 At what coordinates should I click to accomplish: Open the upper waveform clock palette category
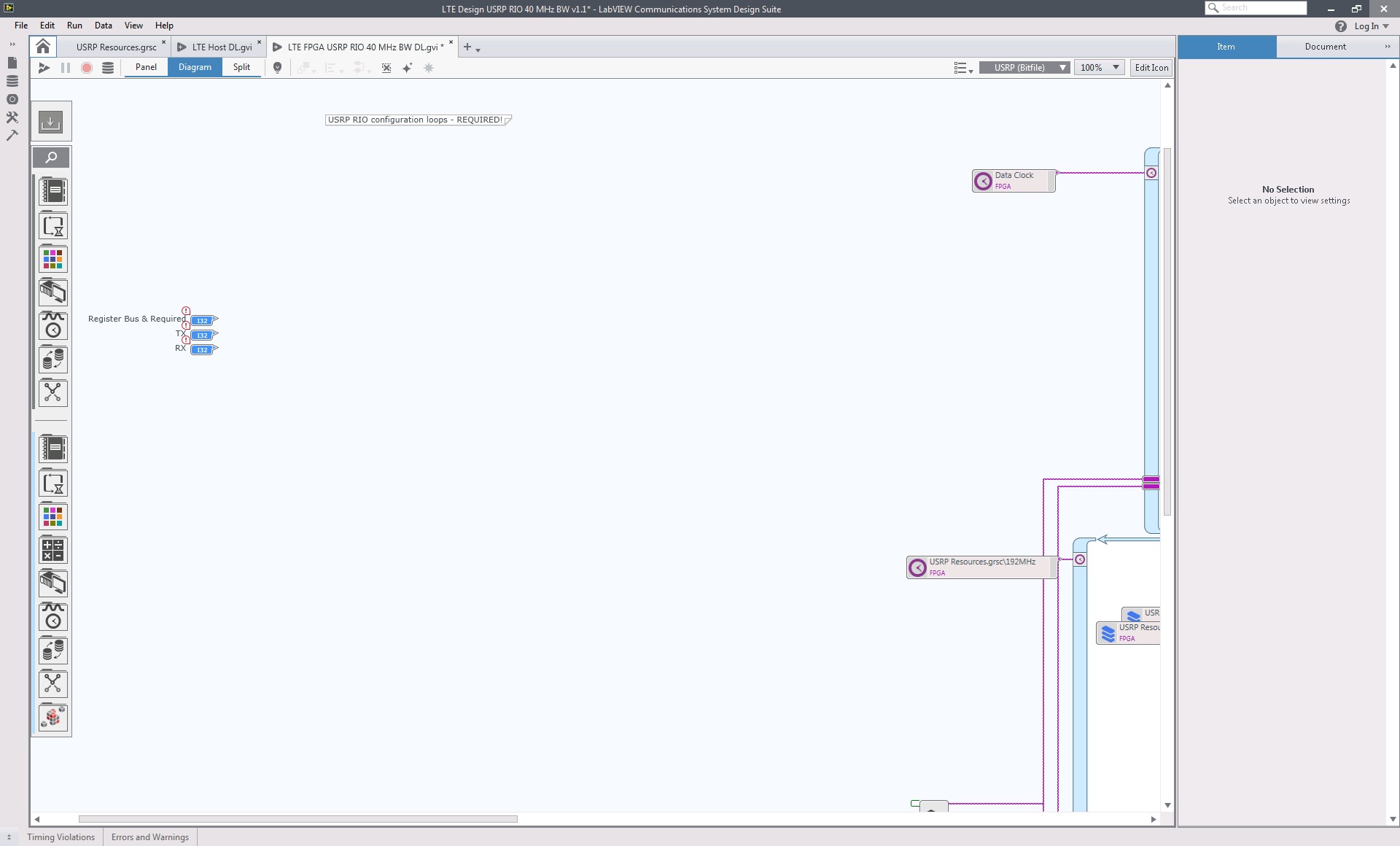click(53, 326)
